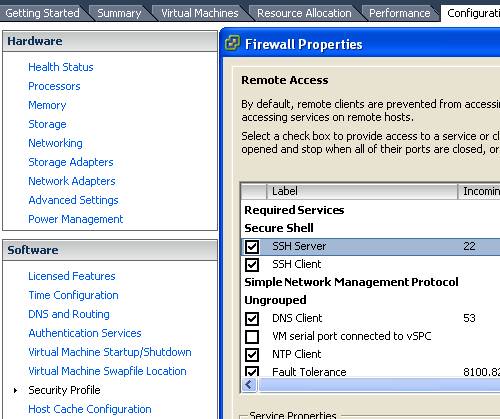Open the Performance tab

(x=400, y=13)
